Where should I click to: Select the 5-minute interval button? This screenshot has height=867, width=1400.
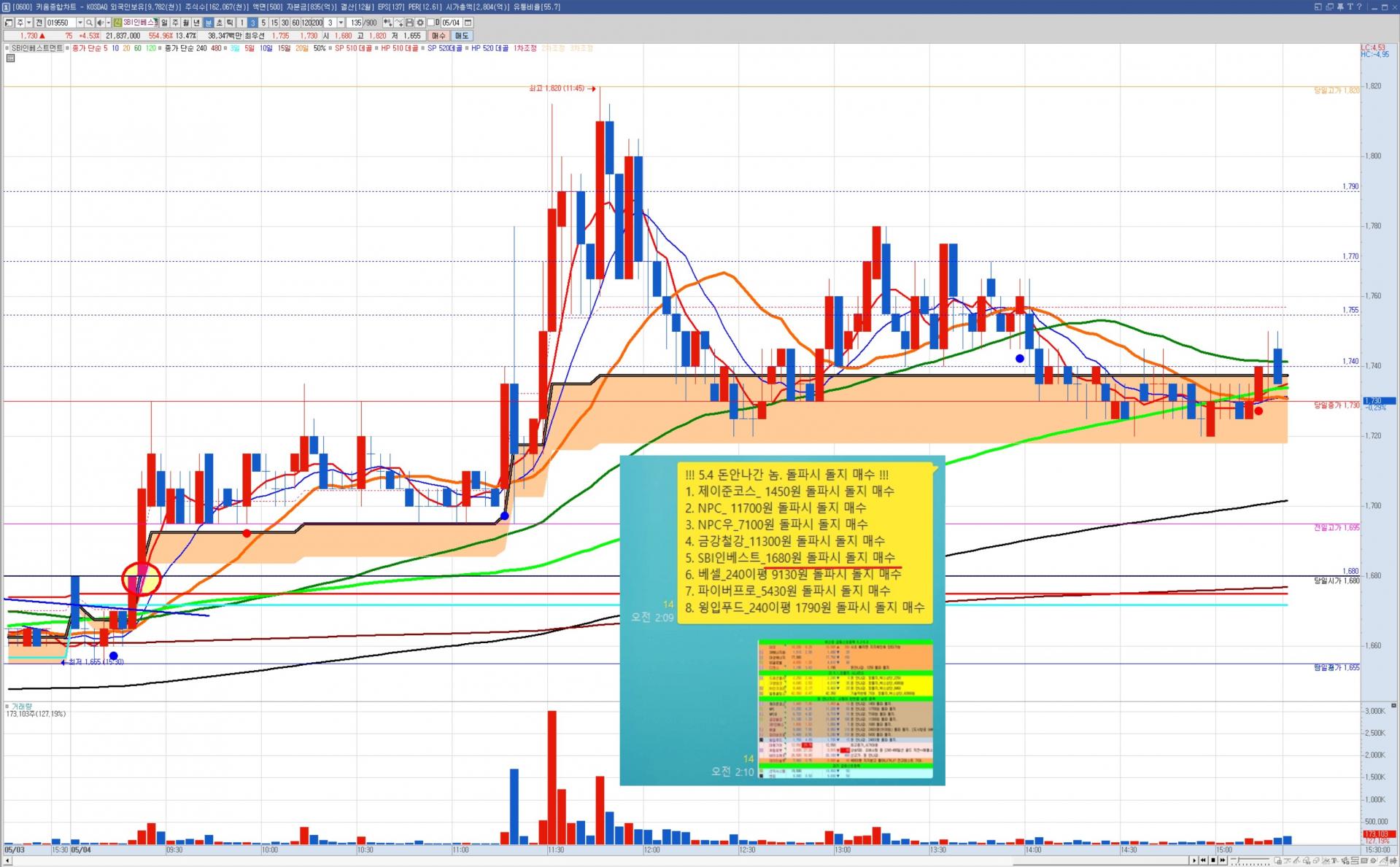(x=263, y=23)
